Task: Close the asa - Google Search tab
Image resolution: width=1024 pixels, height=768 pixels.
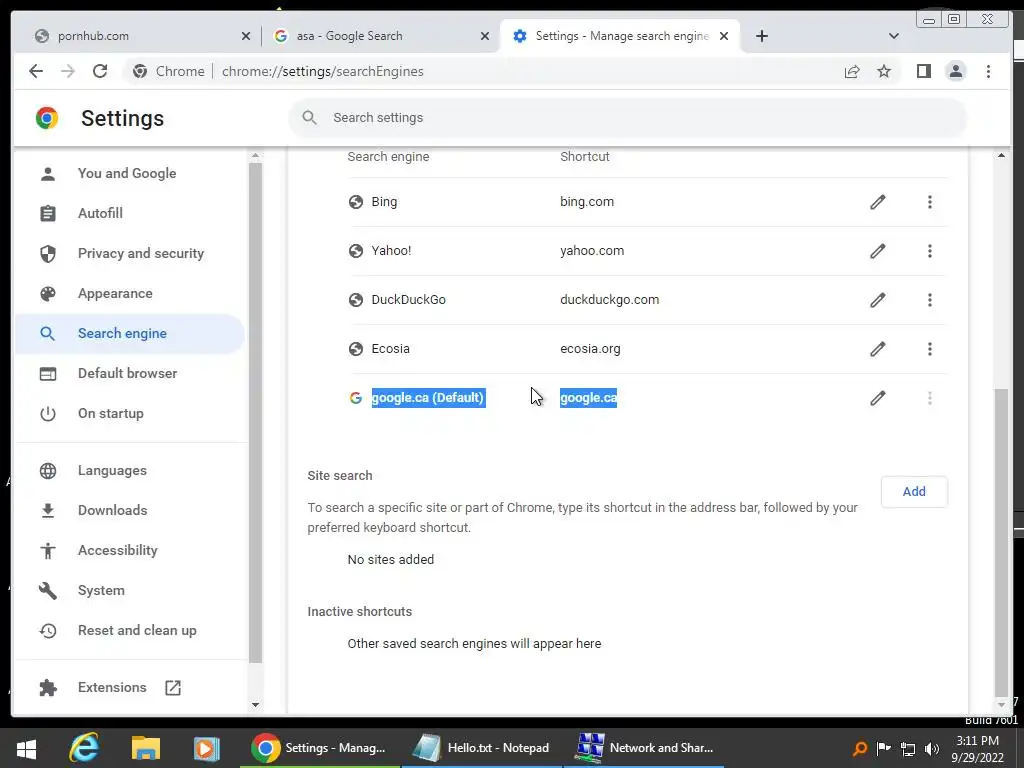Action: pyautogui.click(x=485, y=36)
